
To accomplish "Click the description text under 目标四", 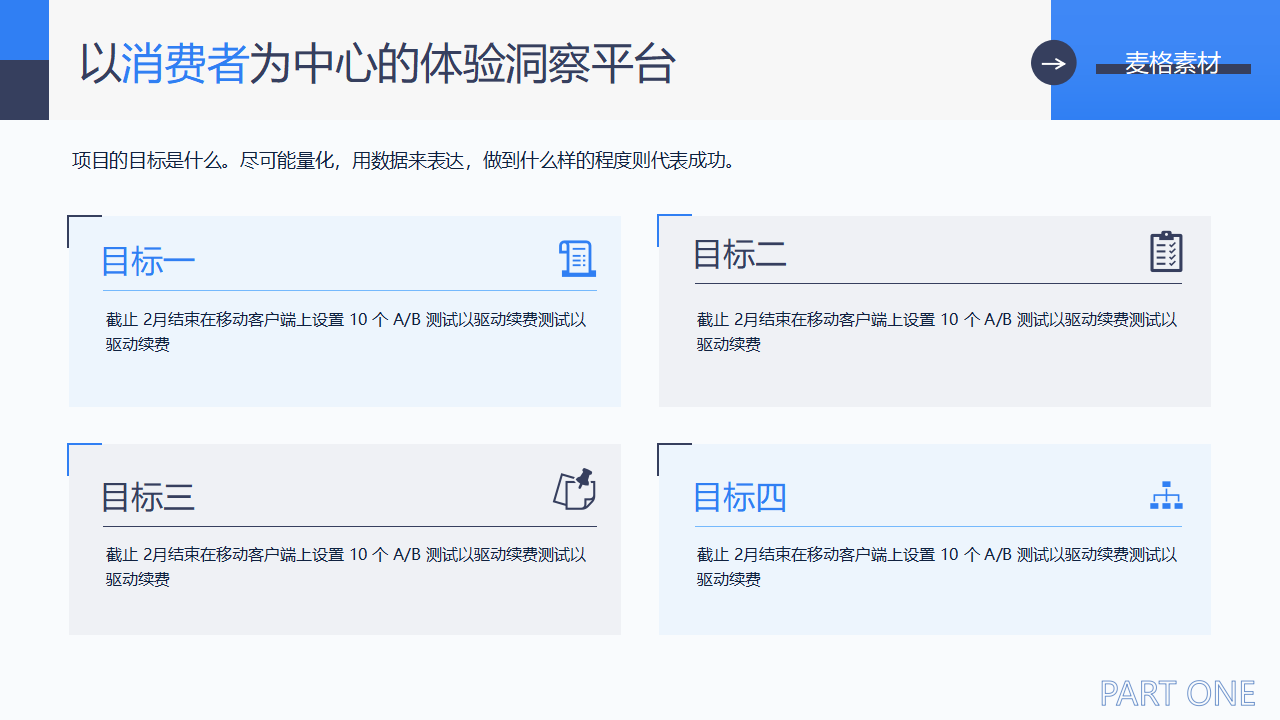I will tap(937, 567).
